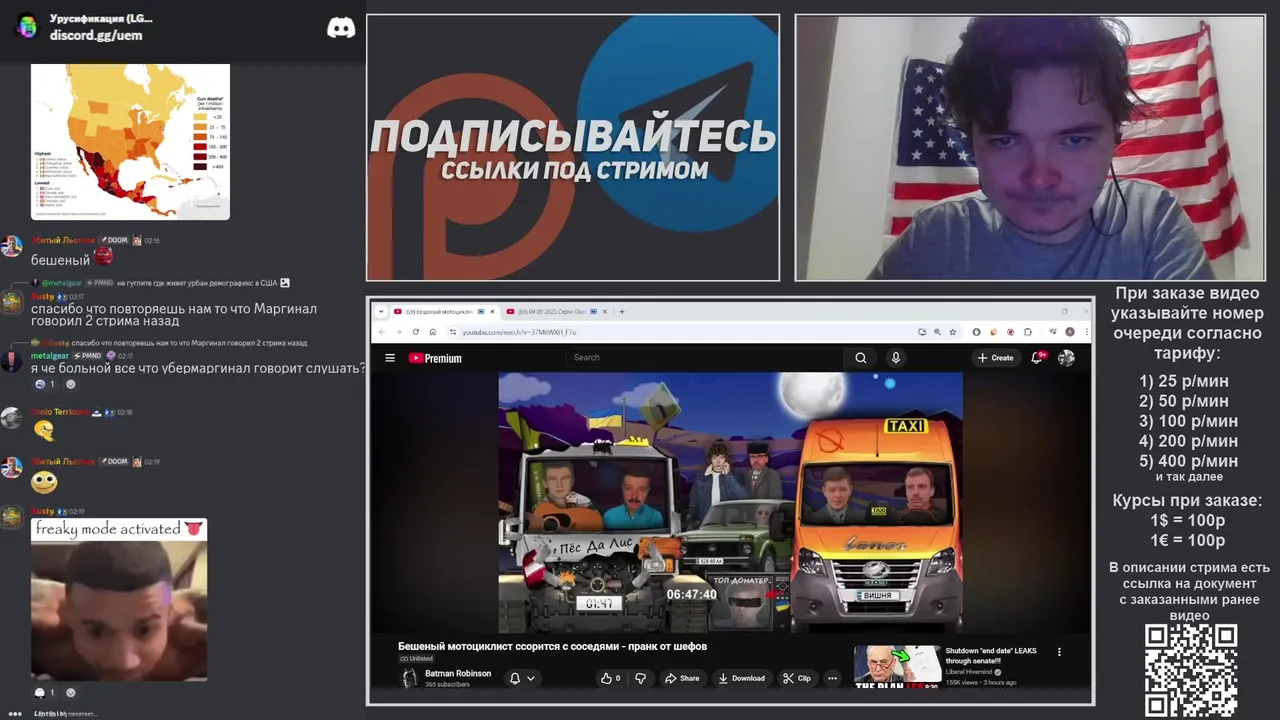
Task: Reload the page in the browser
Action: (x=415, y=332)
